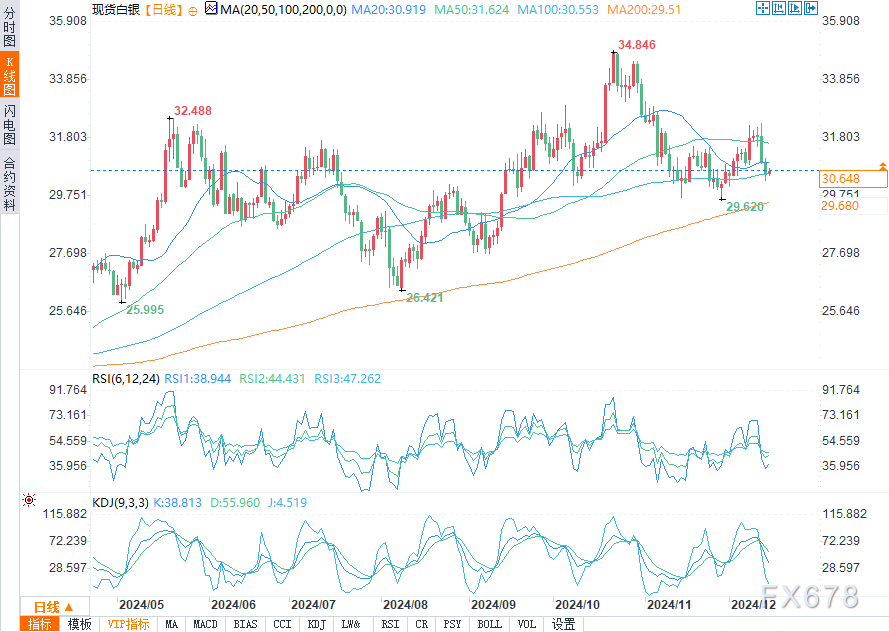Click the 设置 settings button
This screenshot has width=889, height=632.
pyautogui.click(x=564, y=624)
